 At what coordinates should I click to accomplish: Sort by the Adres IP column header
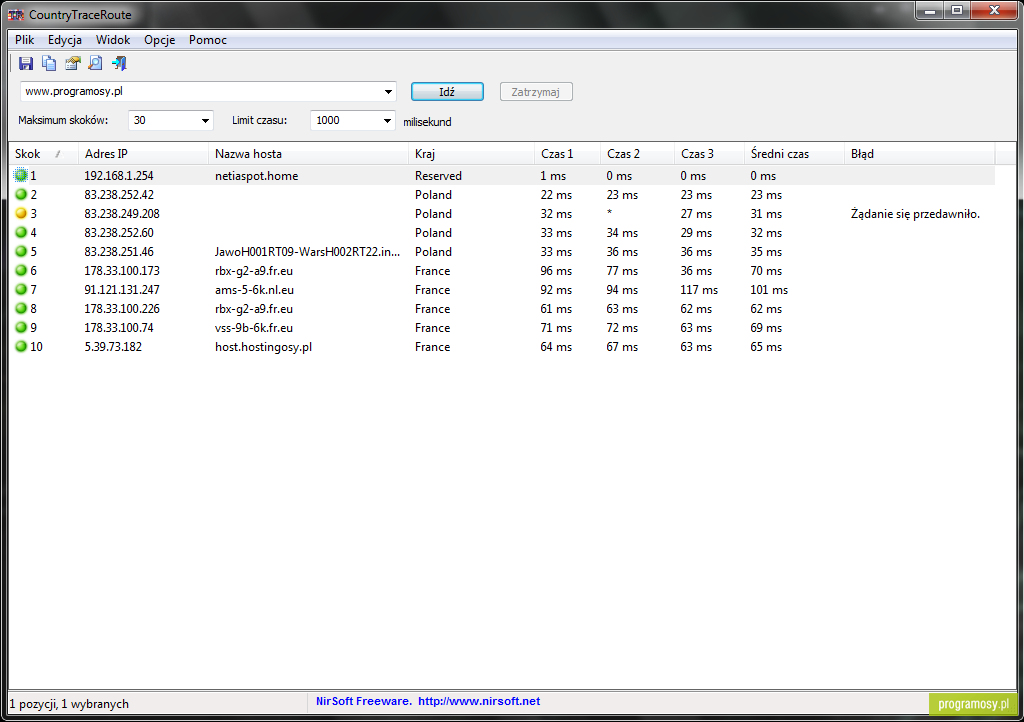pyautogui.click(x=143, y=154)
